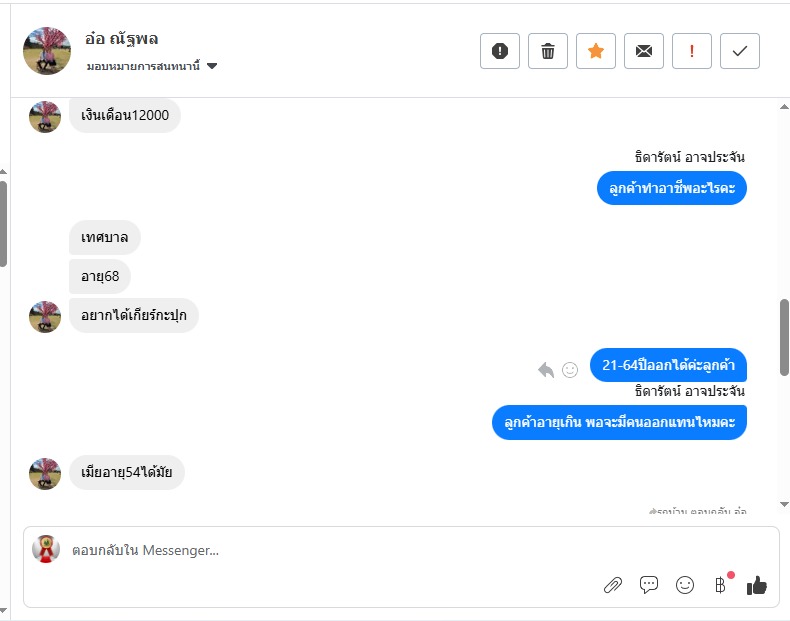Mark conversation unread with envelope icon
The image size is (790, 621).
click(x=644, y=51)
